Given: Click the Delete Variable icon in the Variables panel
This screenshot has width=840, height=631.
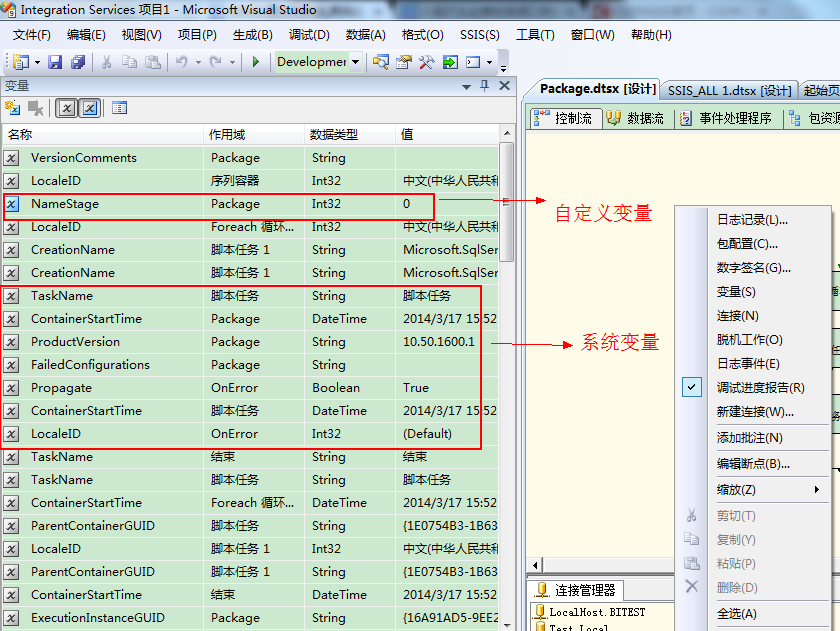Looking at the screenshot, I should tap(36, 108).
